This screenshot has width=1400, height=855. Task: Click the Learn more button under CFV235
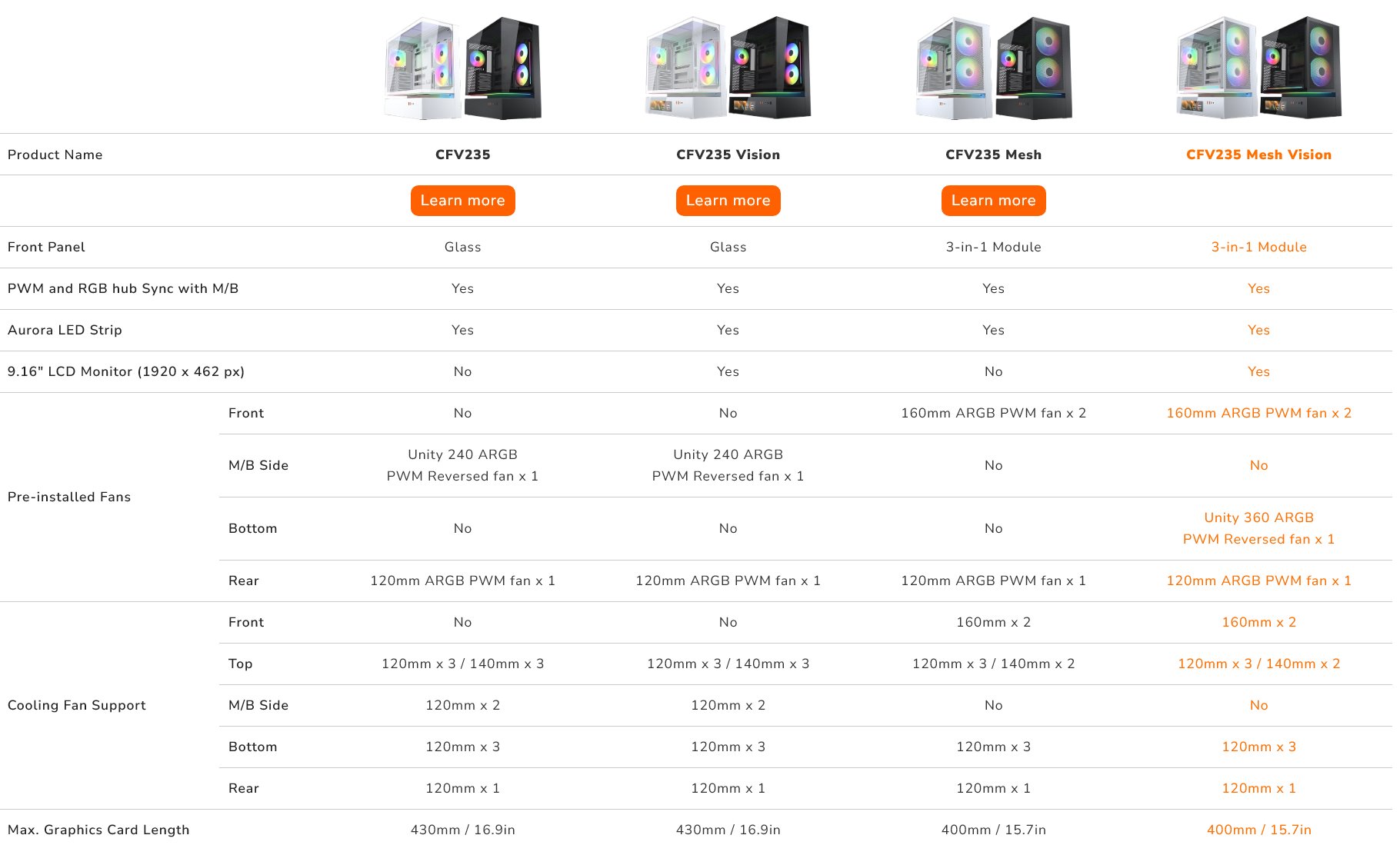(x=462, y=200)
